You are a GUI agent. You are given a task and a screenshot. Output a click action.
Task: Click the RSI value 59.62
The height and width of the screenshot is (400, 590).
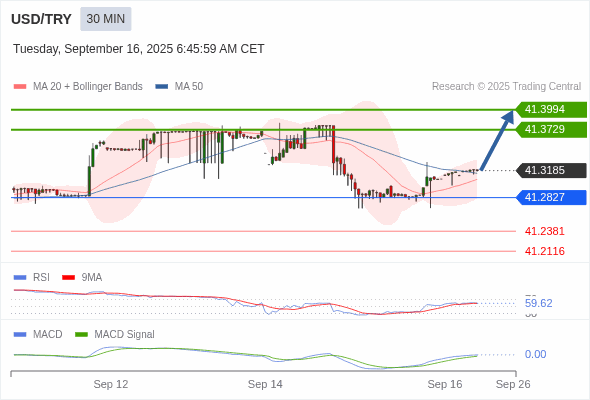pyautogui.click(x=538, y=303)
